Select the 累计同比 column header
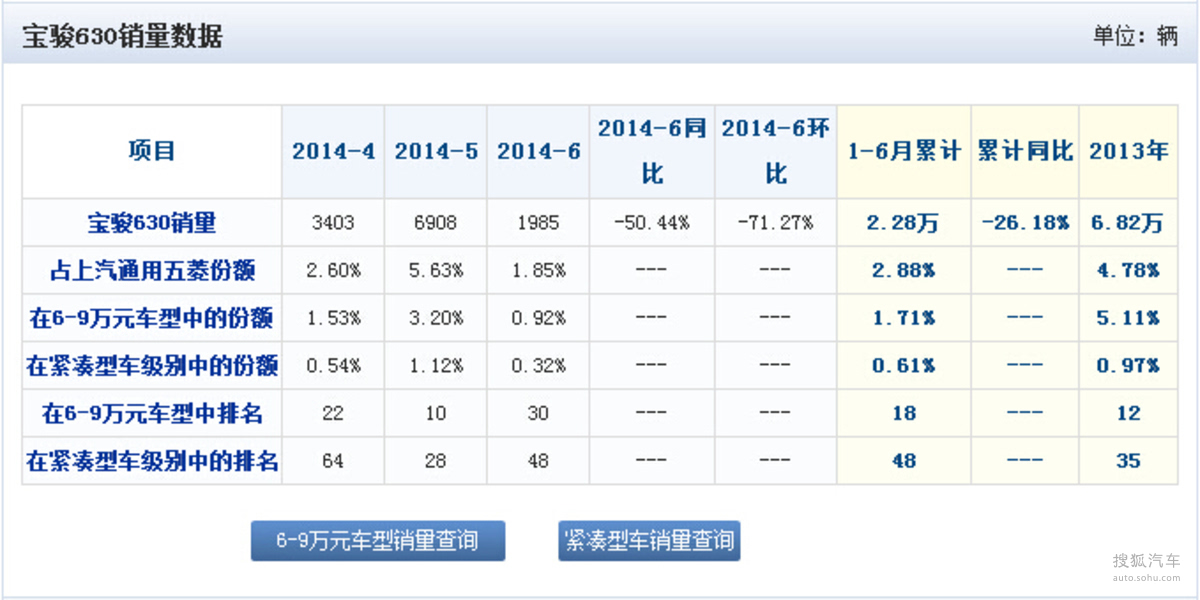The height and width of the screenshot is (600, 1200). [1025, 152]
